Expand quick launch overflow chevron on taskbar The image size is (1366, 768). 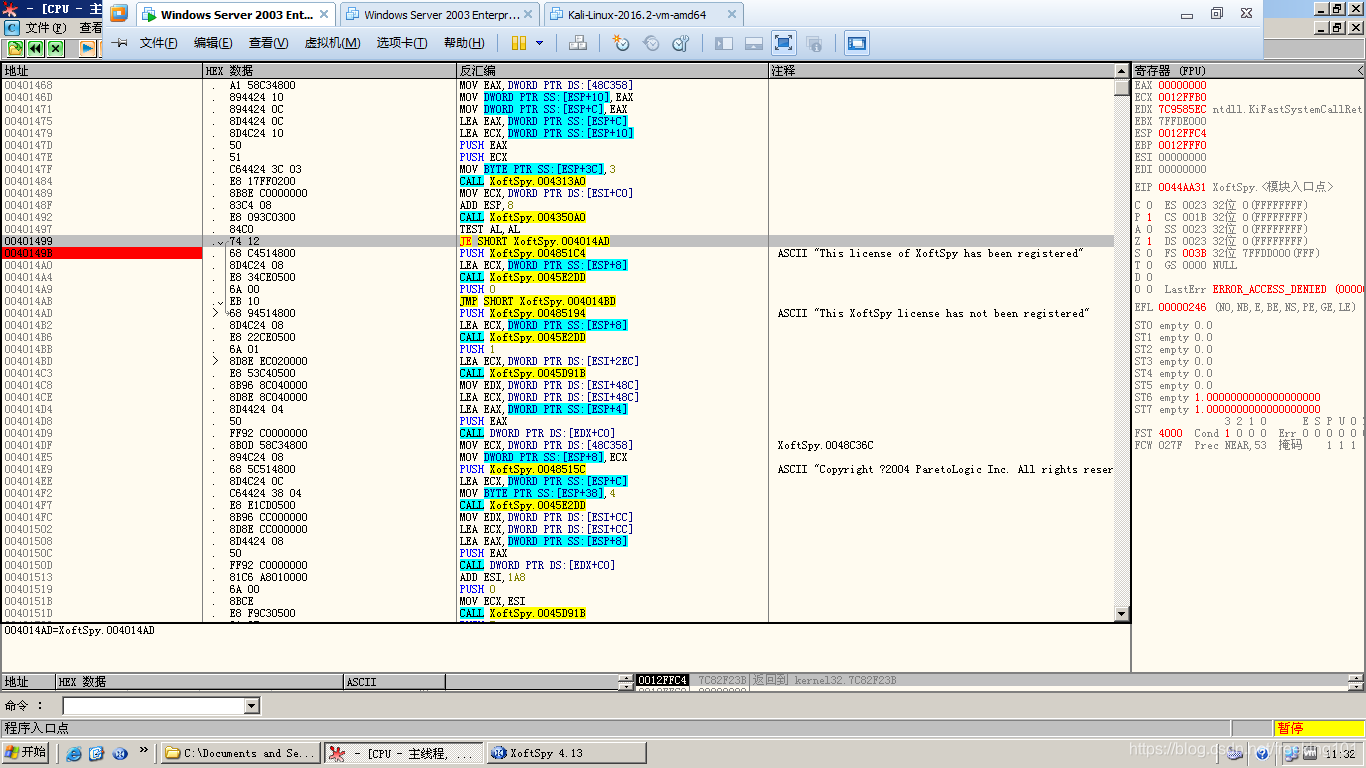click(143, 749)
